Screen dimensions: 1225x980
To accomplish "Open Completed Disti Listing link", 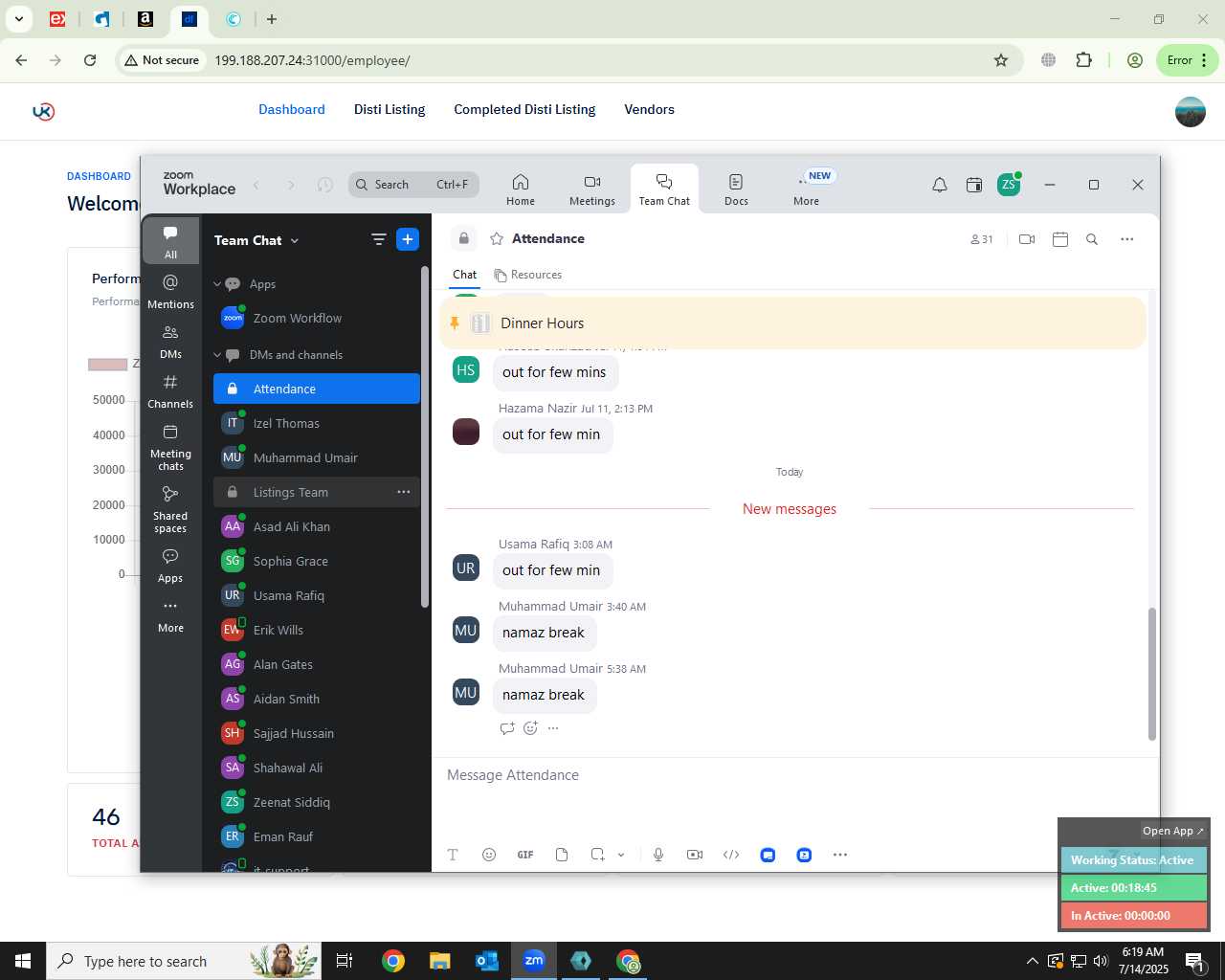I will [524, 109].
